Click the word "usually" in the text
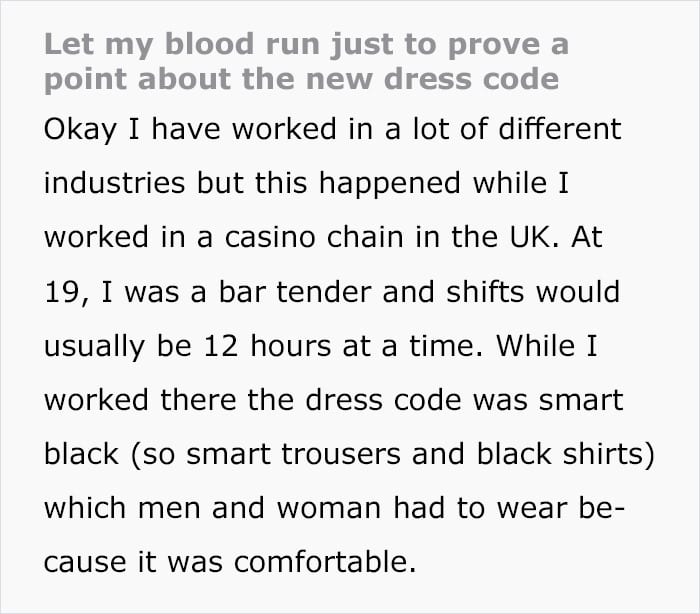The image size is (700, 614). coord(95,347)
